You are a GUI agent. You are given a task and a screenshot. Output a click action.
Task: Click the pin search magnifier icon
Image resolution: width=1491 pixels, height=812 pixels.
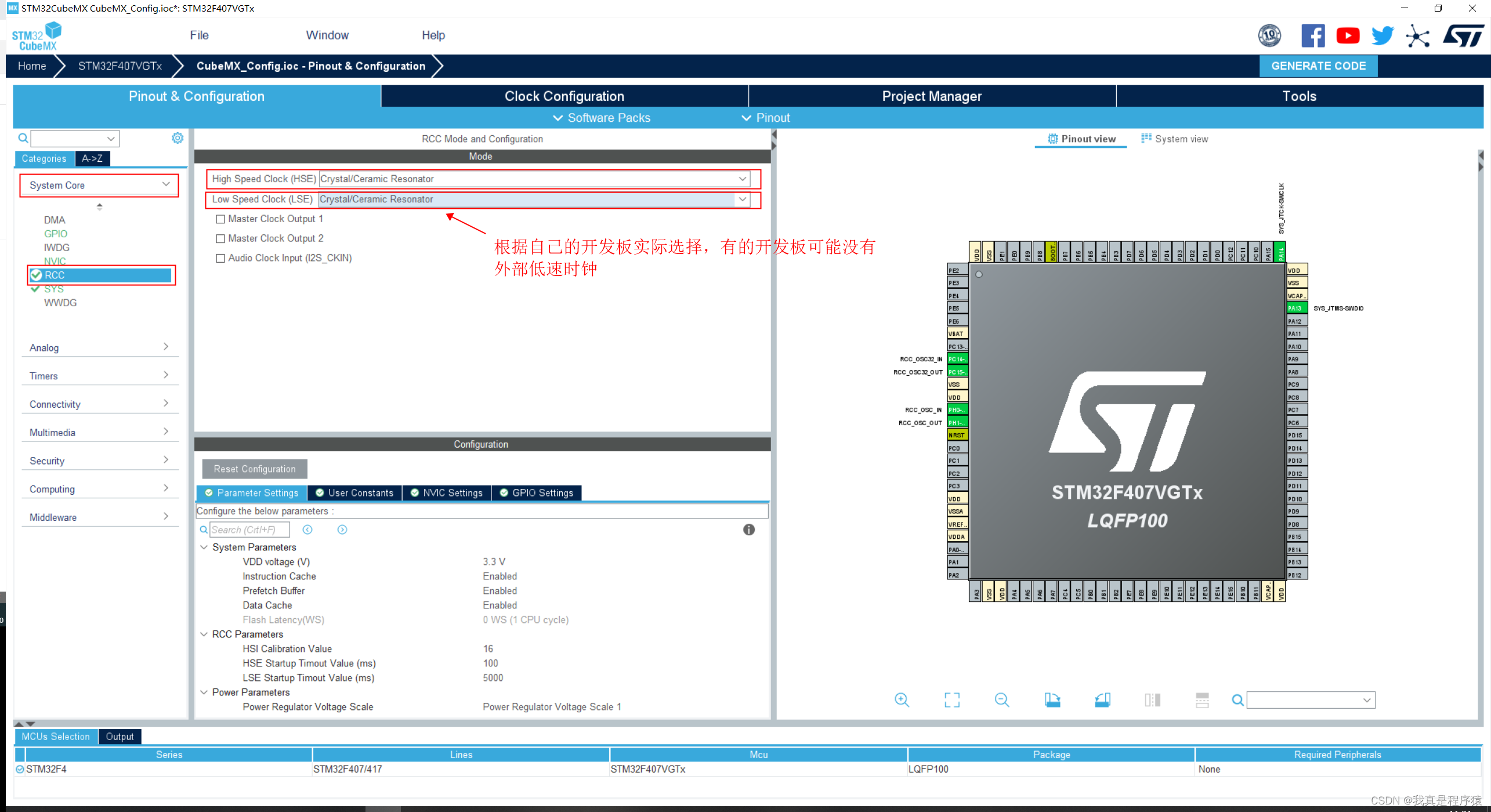(1237, 700)
